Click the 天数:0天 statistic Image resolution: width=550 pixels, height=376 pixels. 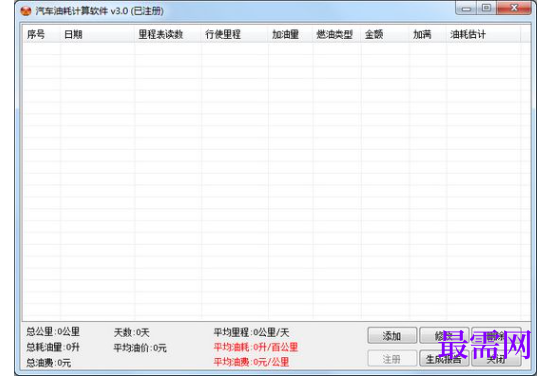(132, 332)
